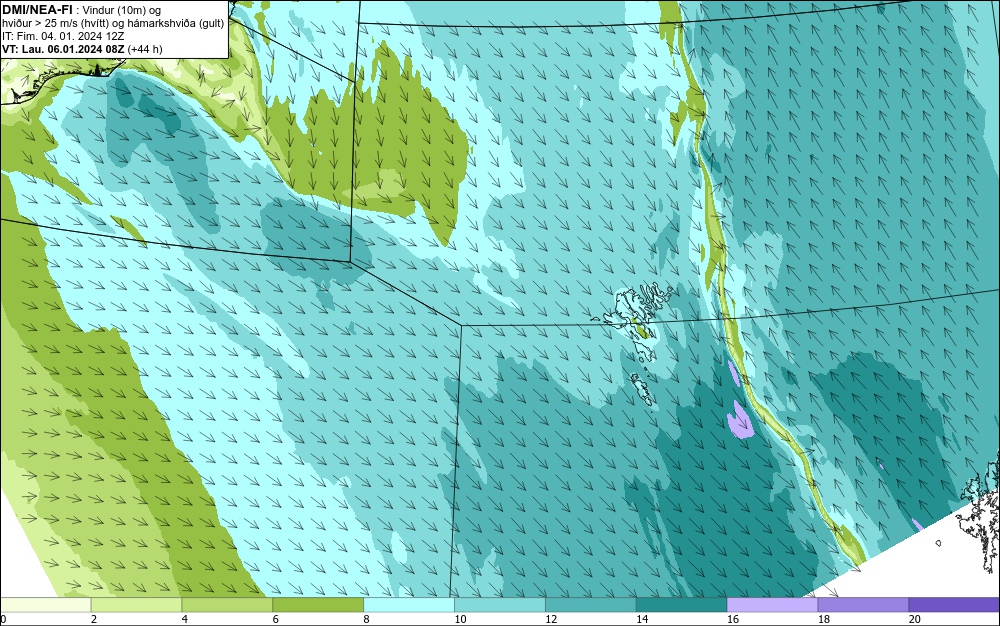This screenshot has height=626, width=1000.
Task: Click the 18–20 m/s purple legend swatch
Action: [x=863, y=604]
